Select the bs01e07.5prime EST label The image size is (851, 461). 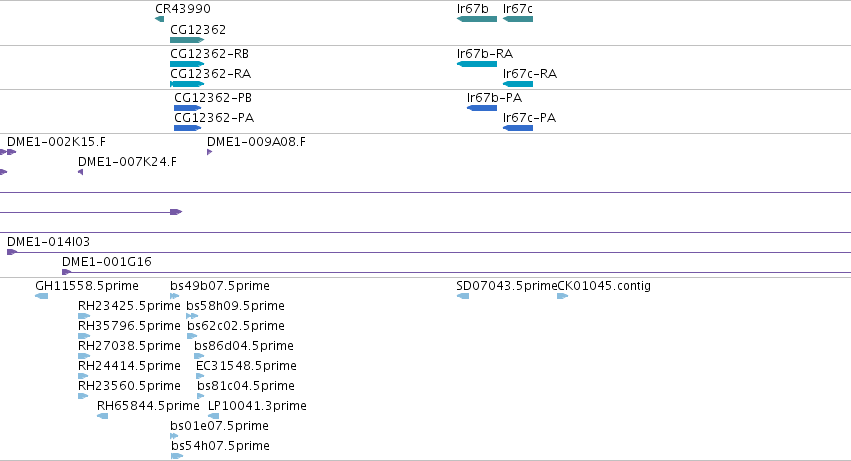pos(219,426)
